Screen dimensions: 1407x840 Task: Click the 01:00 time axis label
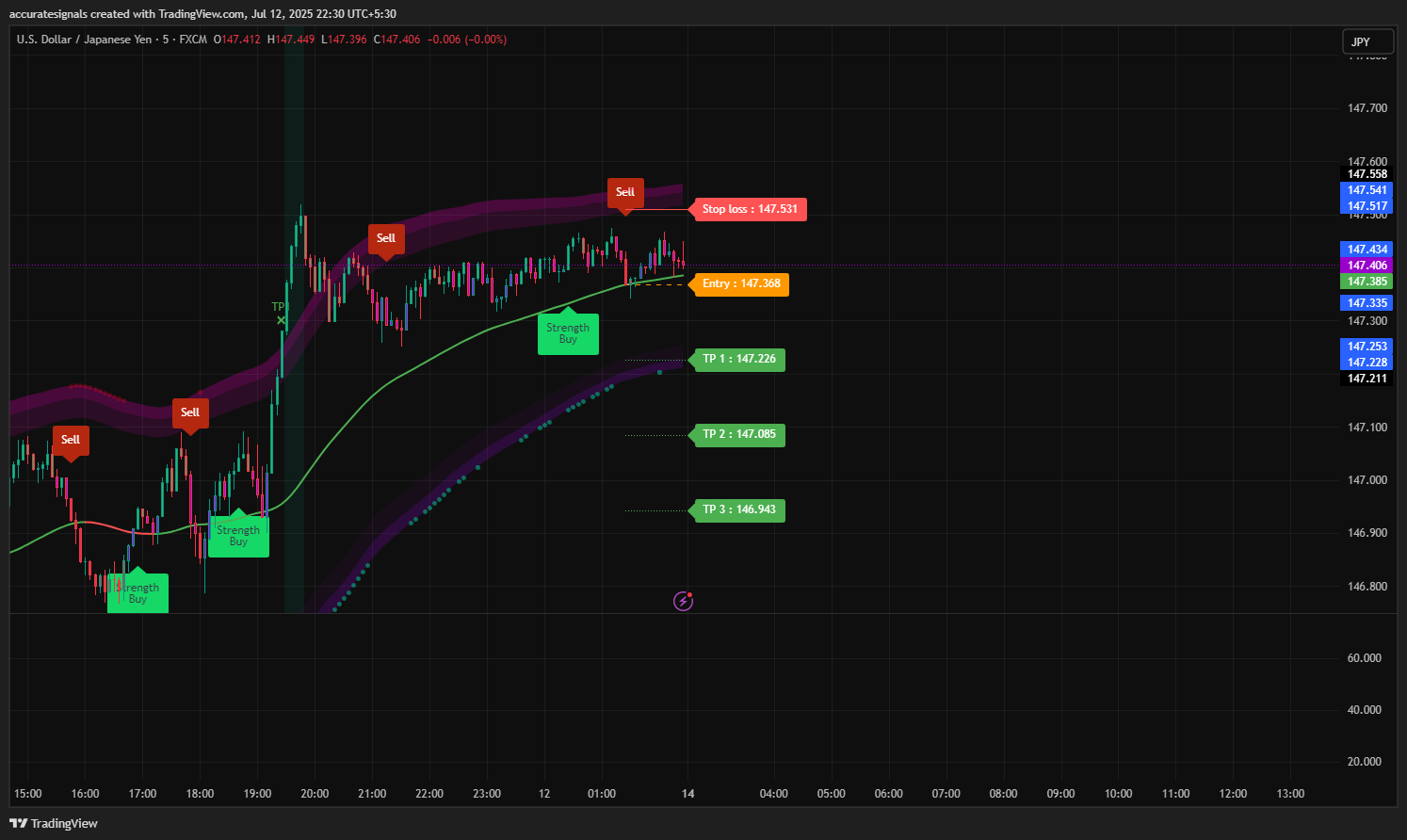coord(602,794)
